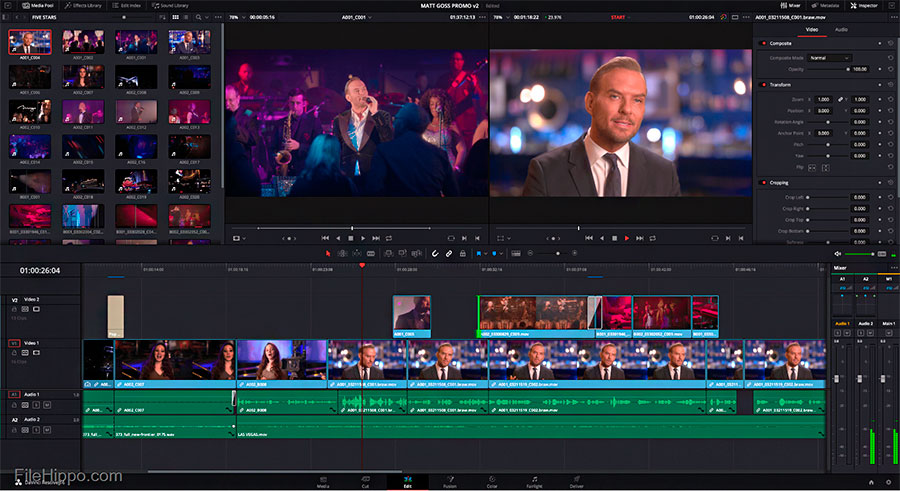
Task: Choose the Dynamic Trim Mode tool
Action: pos(356,253)
